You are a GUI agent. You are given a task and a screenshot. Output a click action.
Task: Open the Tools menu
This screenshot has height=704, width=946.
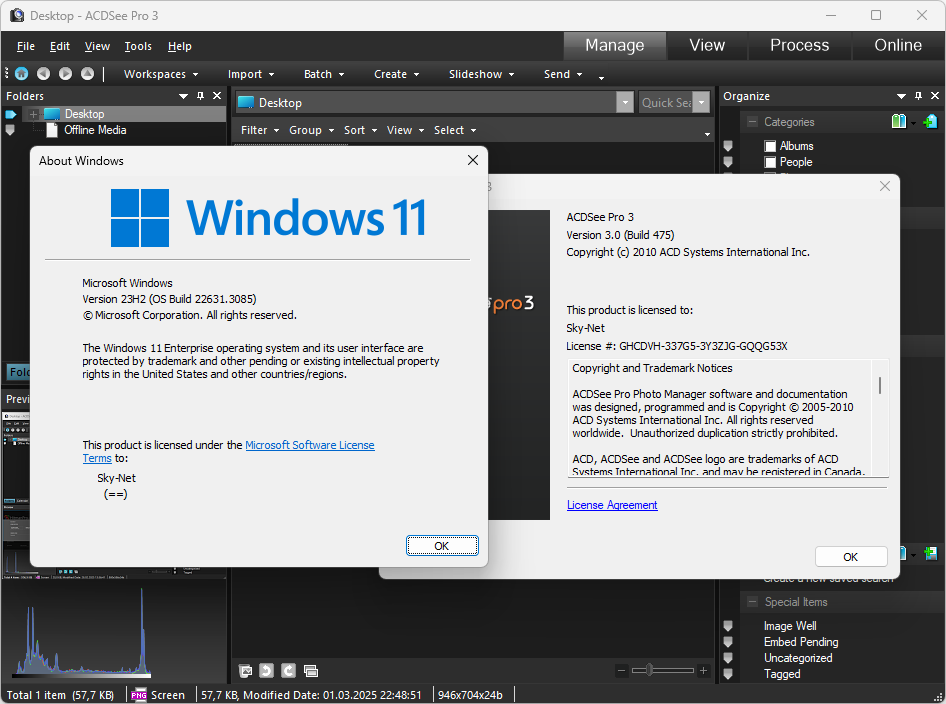pos(138,46)
